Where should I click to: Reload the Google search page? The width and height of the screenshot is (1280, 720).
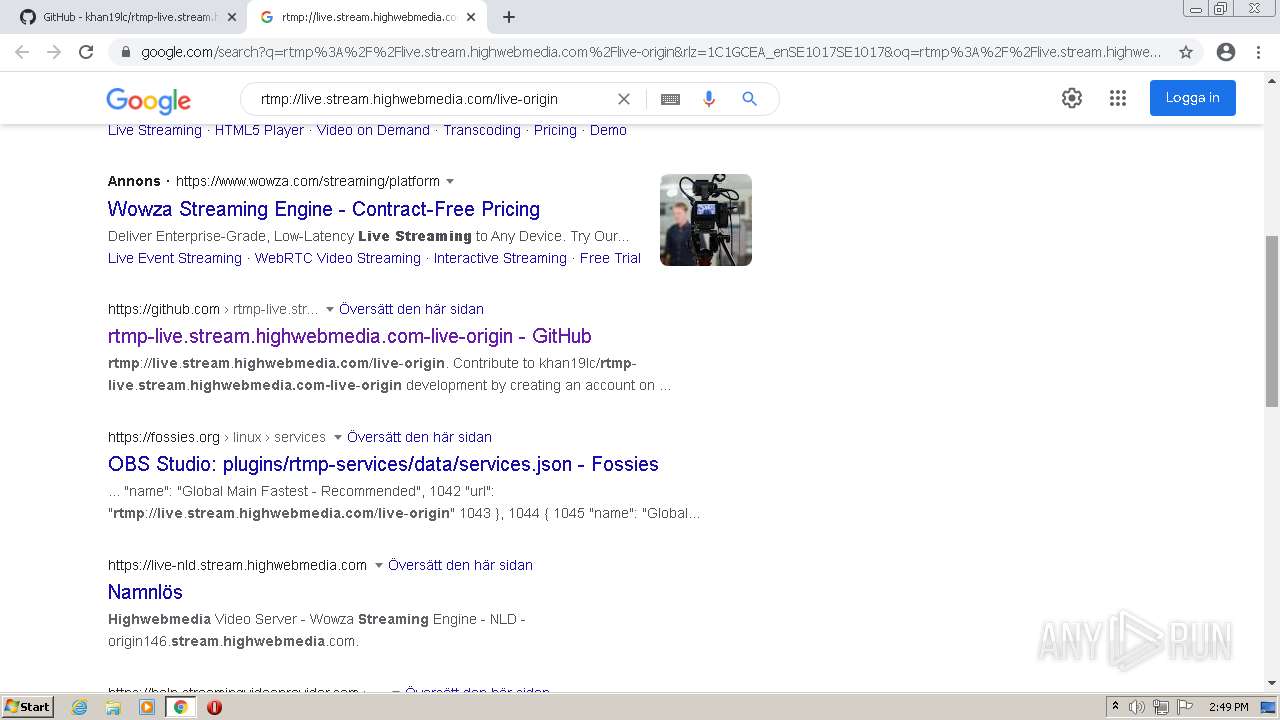86,52
